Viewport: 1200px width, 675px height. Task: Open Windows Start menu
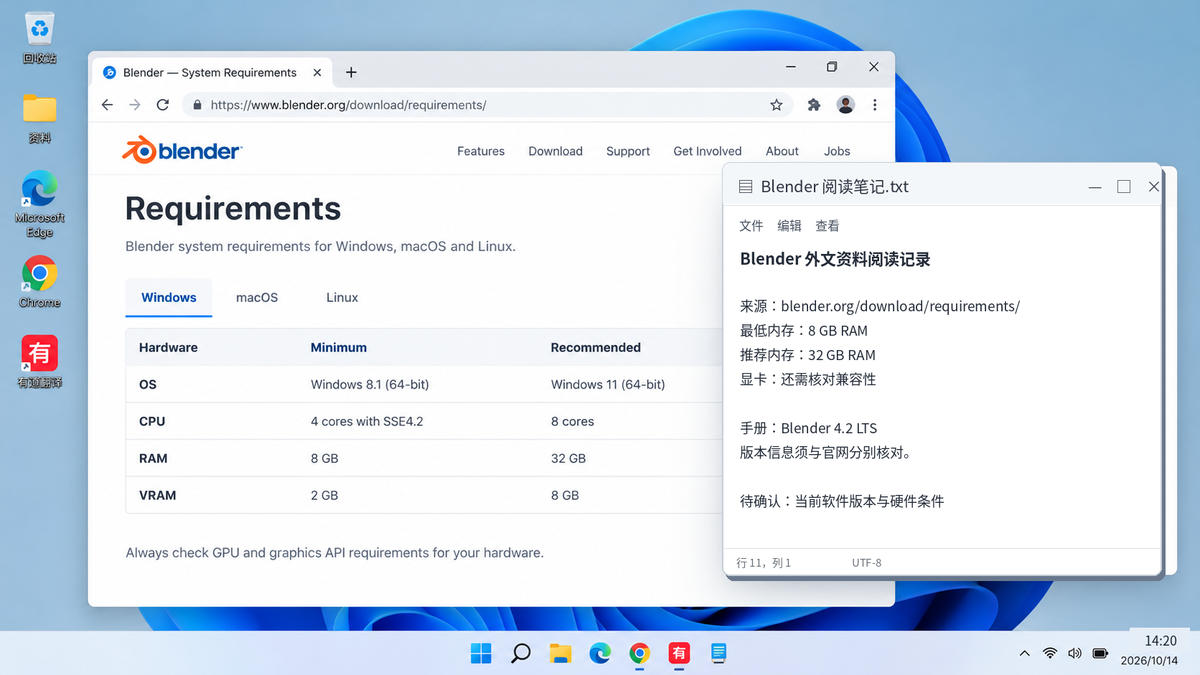tap(481, 653)
